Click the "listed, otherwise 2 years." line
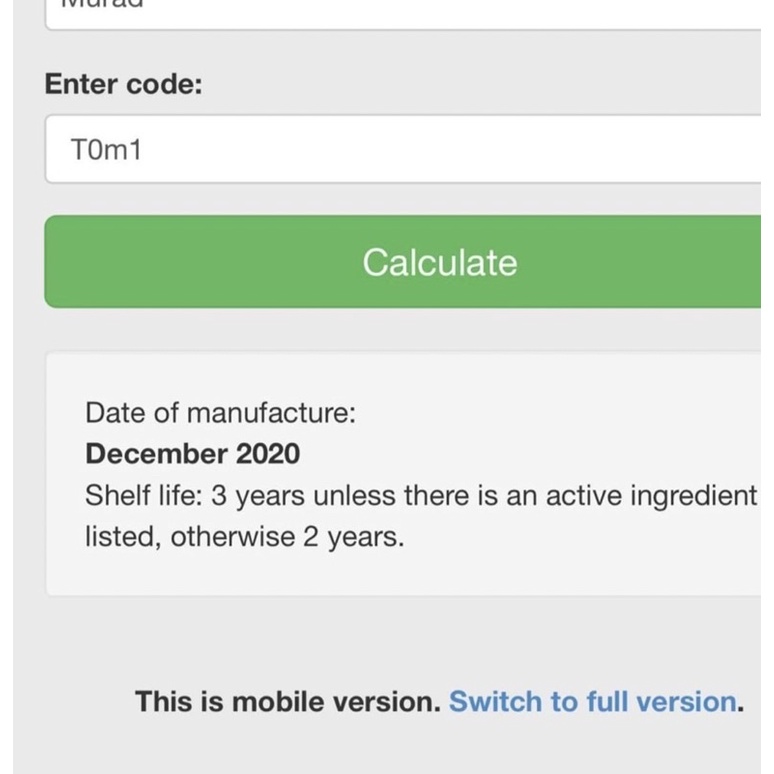Image resolution: width=774 pixels, height=774 pixels. [244, 537]
